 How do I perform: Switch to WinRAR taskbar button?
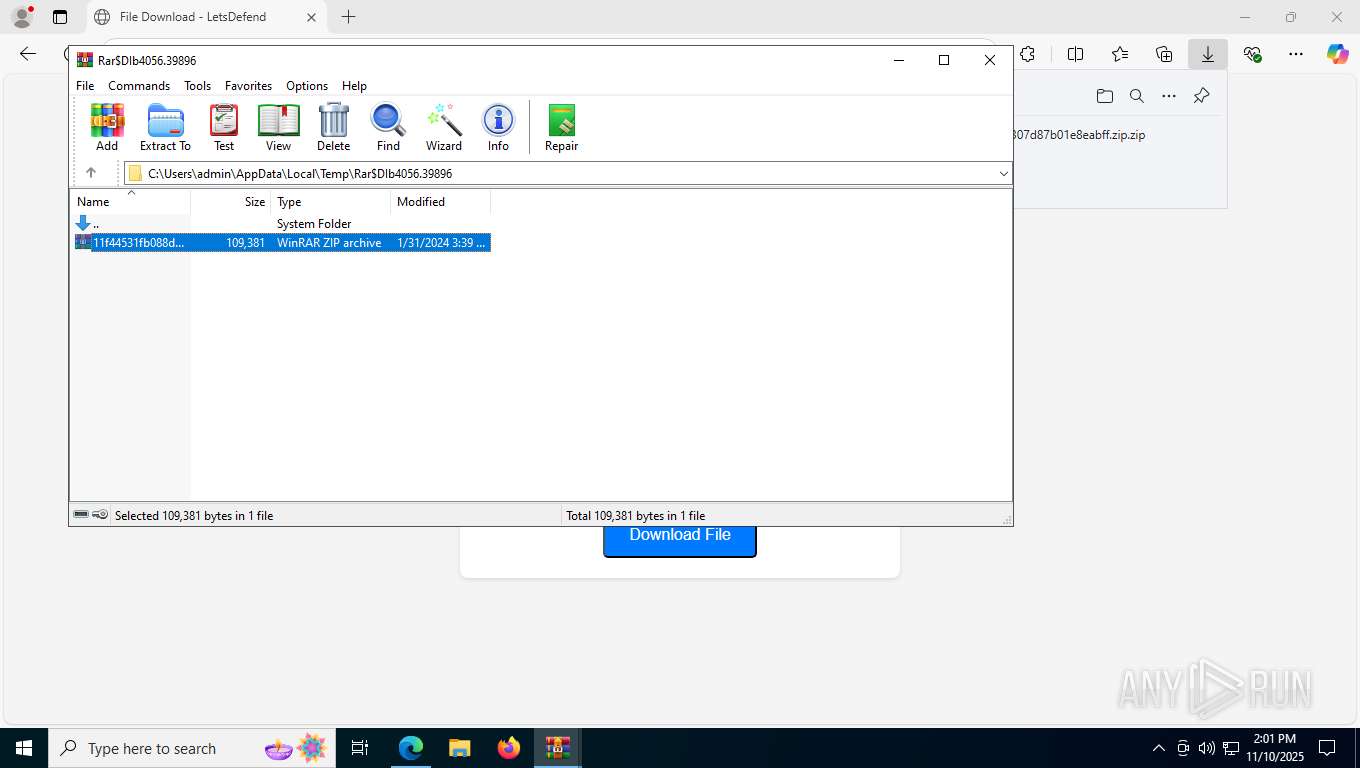(558, 748)
